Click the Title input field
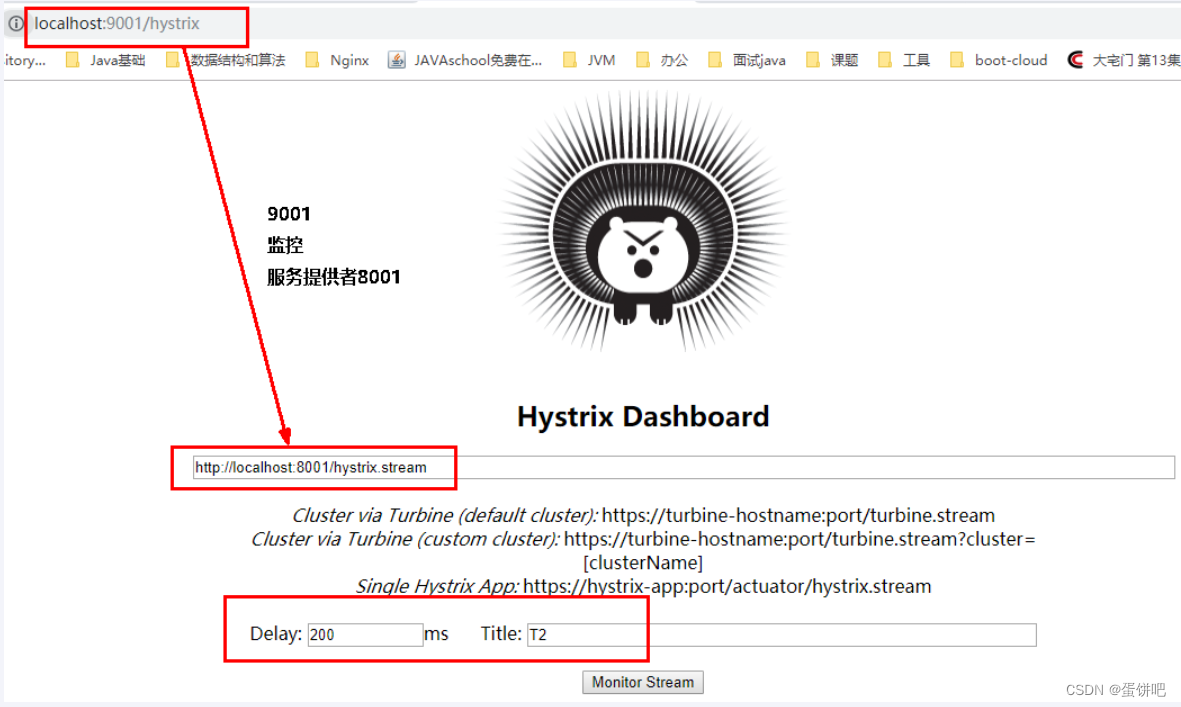1181x707 pixels. click(782, 635)
